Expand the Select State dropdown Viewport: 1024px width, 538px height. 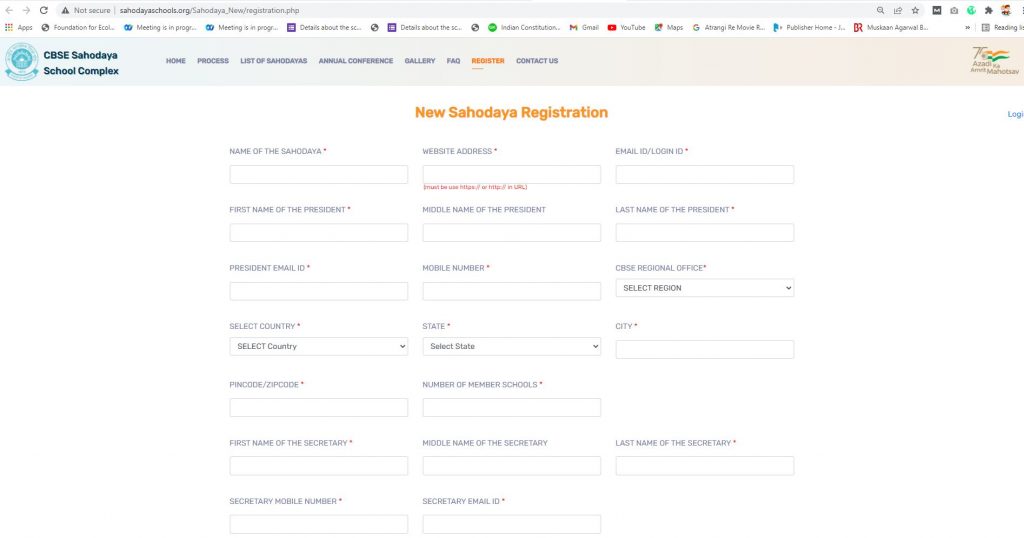coord(511,346)
